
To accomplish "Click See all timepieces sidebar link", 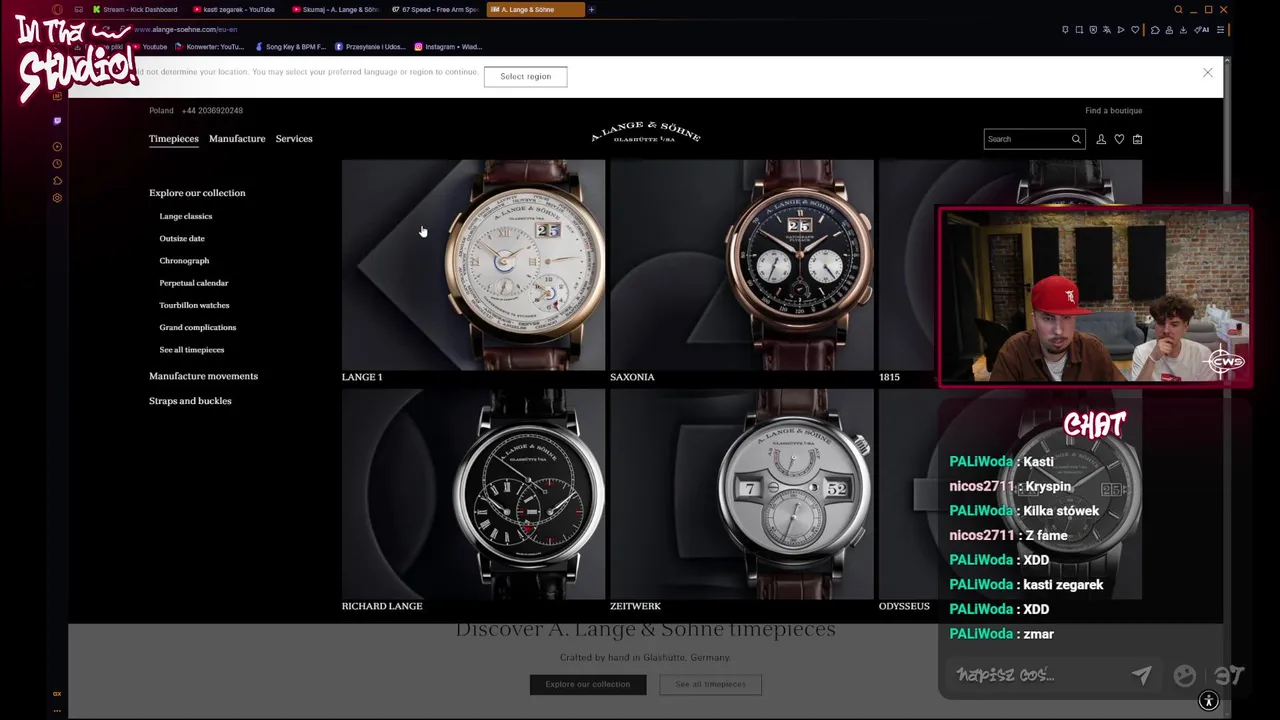I will click(x=192, y=350).
